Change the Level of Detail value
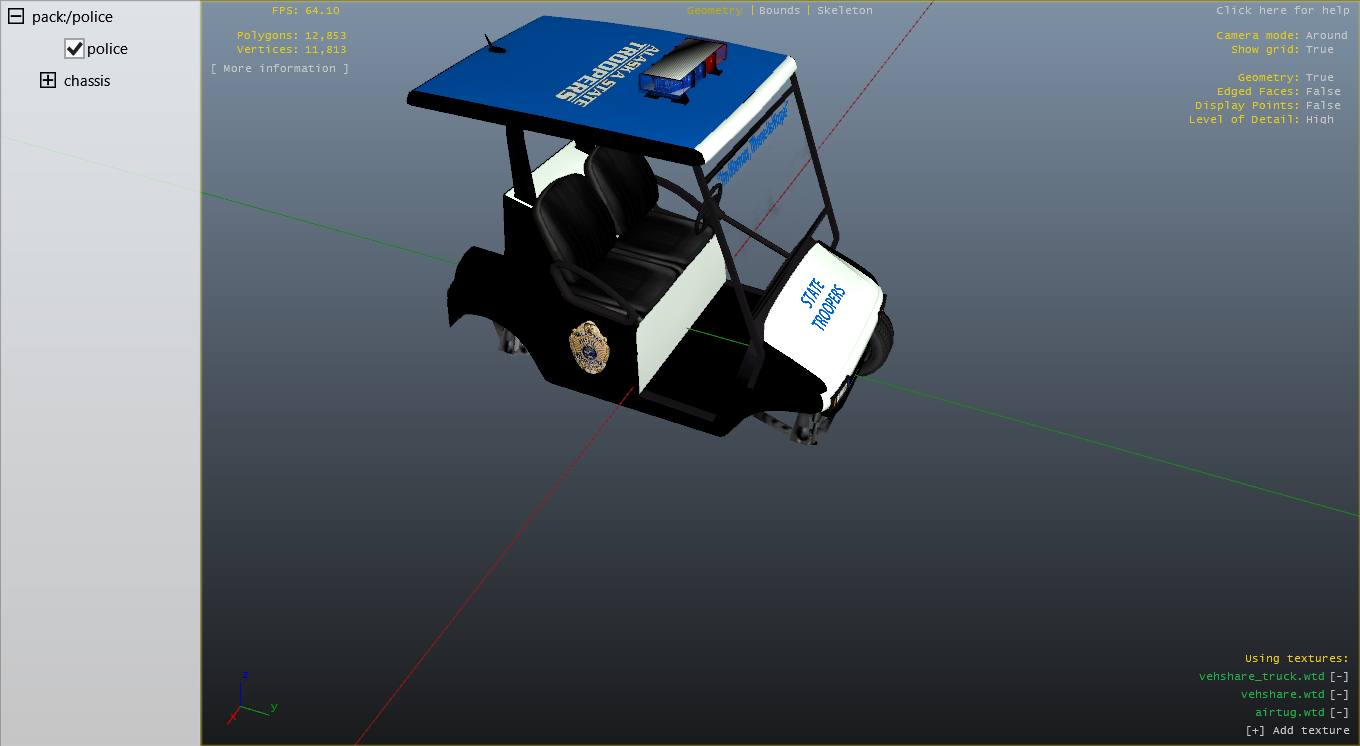The width and height of the screenshot is (1360, 746). (1319, 120)
